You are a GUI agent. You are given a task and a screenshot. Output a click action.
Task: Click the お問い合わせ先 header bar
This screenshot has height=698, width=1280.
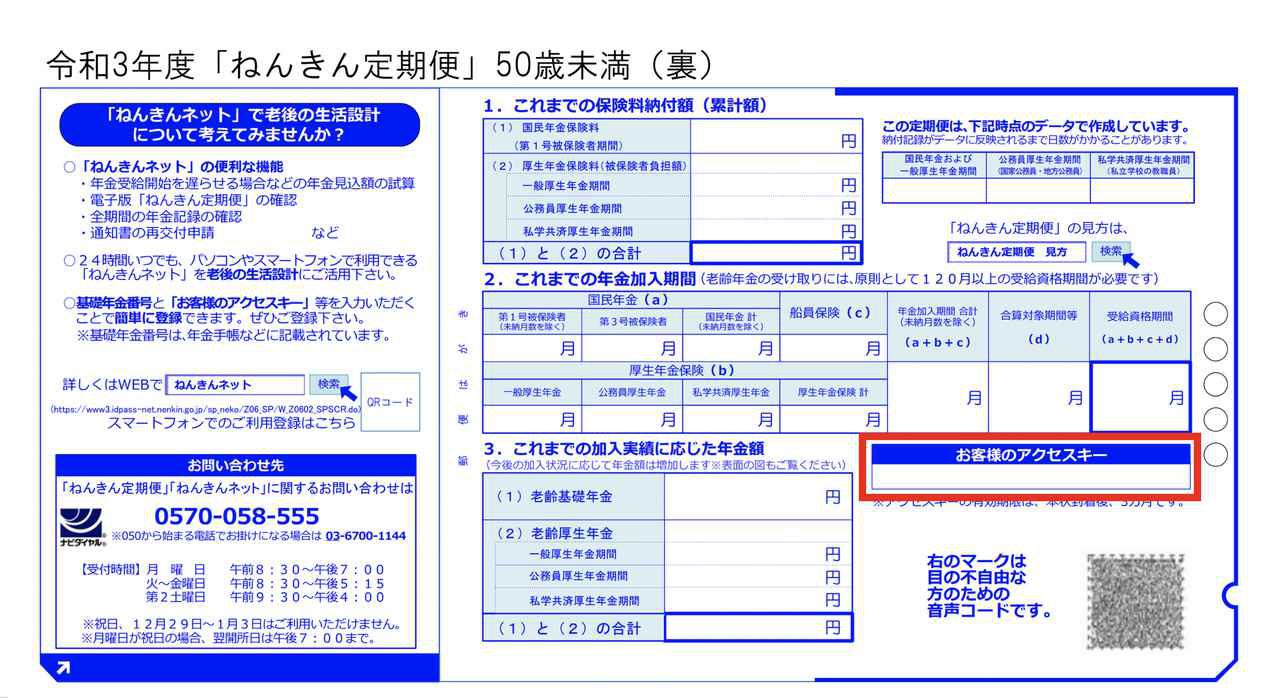click(235, 465)
